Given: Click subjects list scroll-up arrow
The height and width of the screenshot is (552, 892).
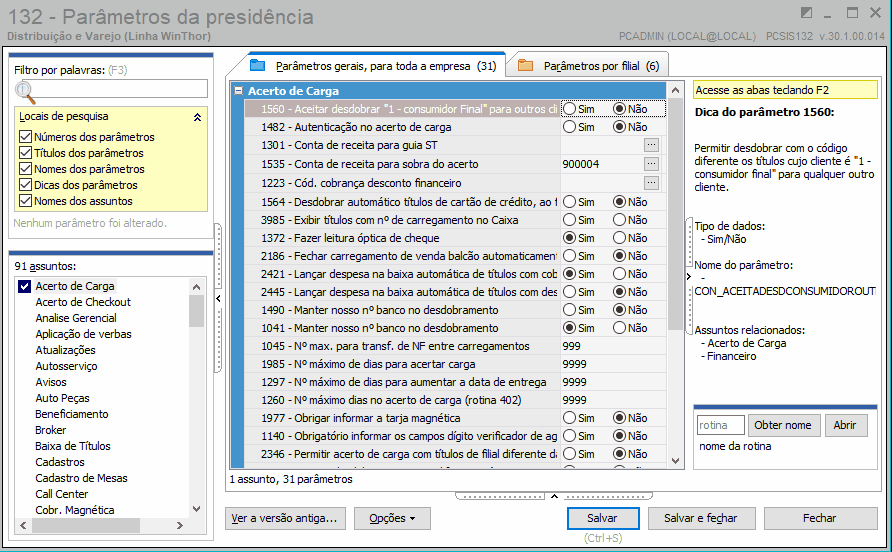Looking at the screenshot, I should point(196,287).
